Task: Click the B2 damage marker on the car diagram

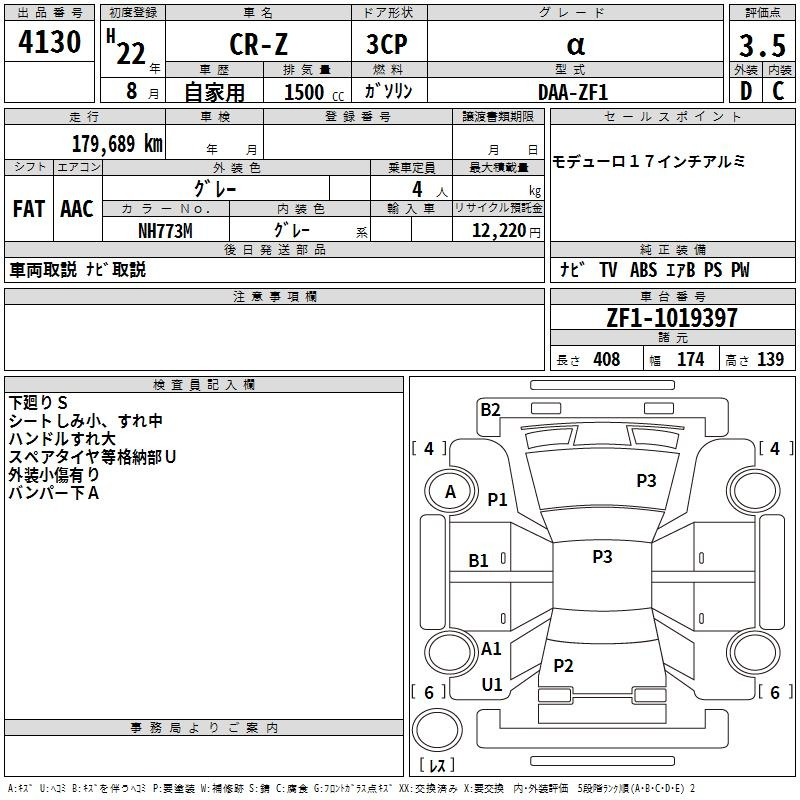Action: point(490,409)
